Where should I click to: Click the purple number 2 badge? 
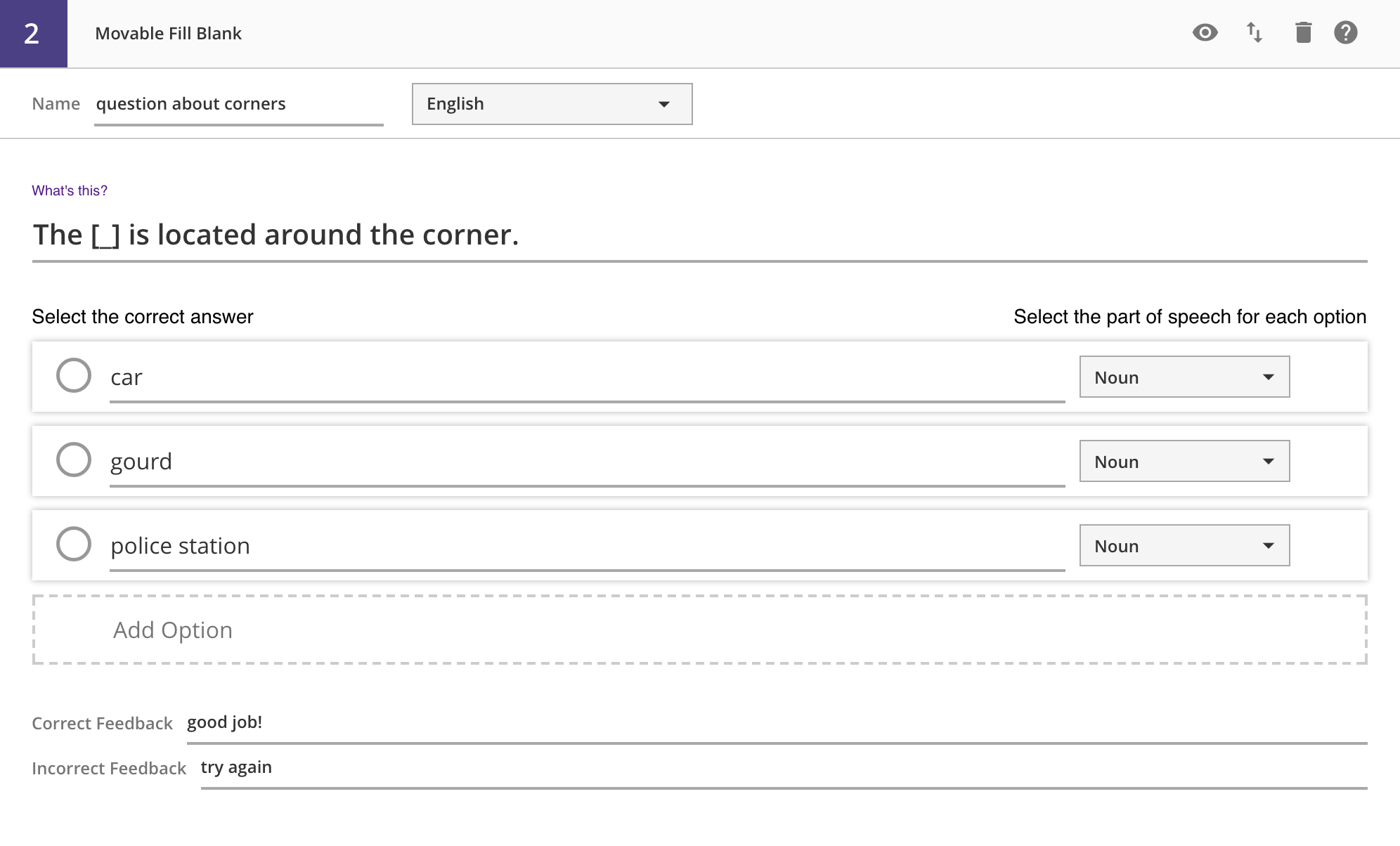pos(33,34)
